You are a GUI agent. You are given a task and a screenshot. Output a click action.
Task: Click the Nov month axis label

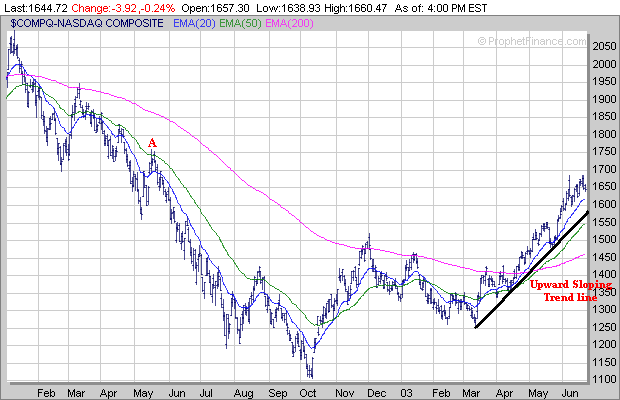pyautogui.click(x=344, y=393)
